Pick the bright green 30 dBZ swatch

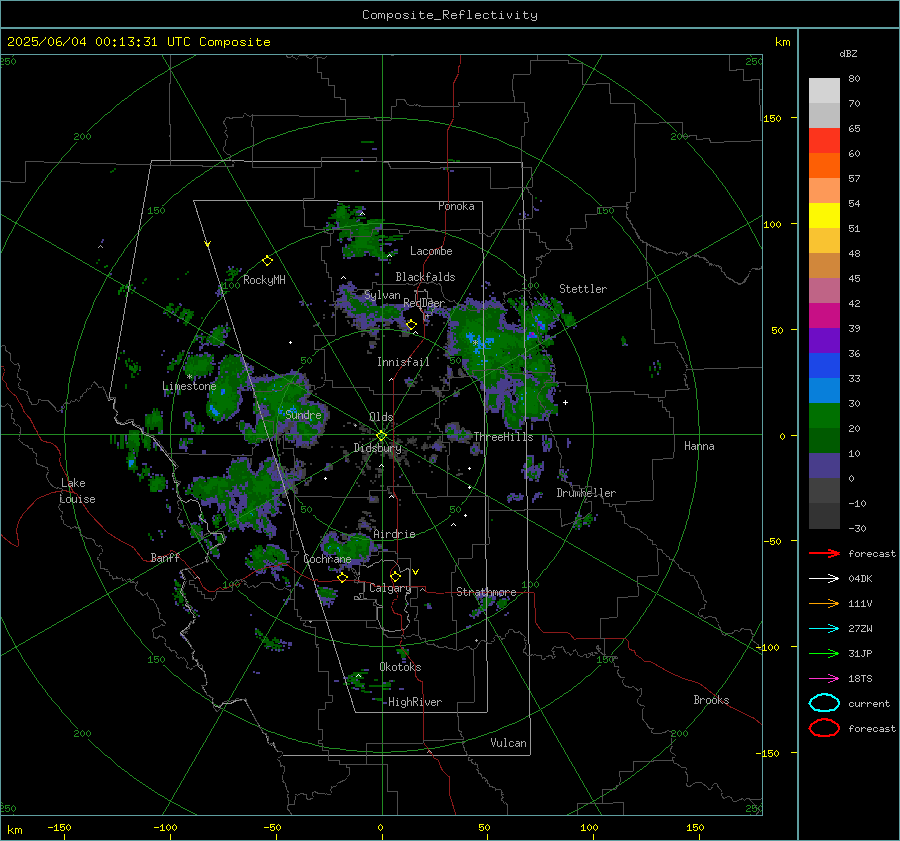(x=824, y=416)
